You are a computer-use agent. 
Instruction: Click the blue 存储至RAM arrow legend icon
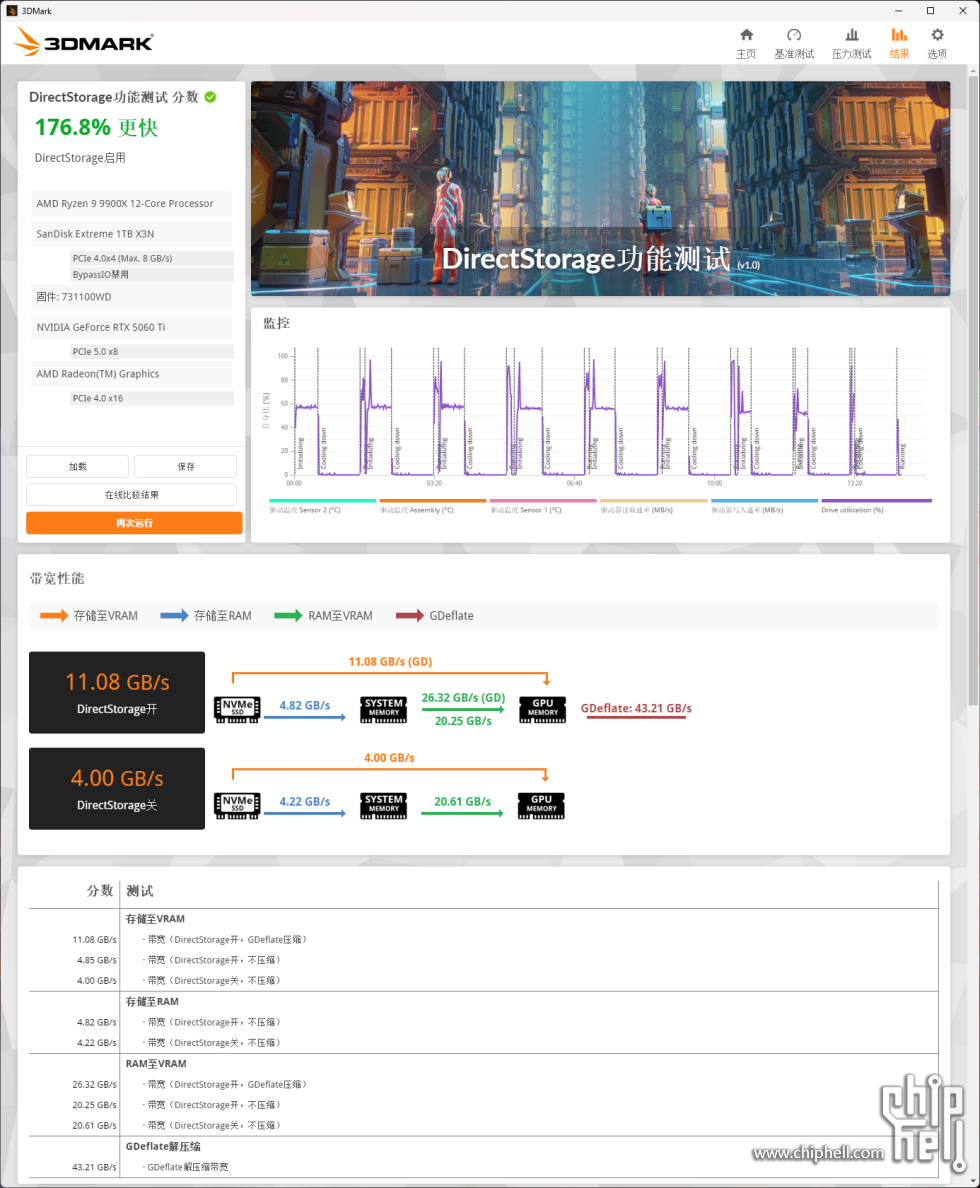click(x=174, y=615)
